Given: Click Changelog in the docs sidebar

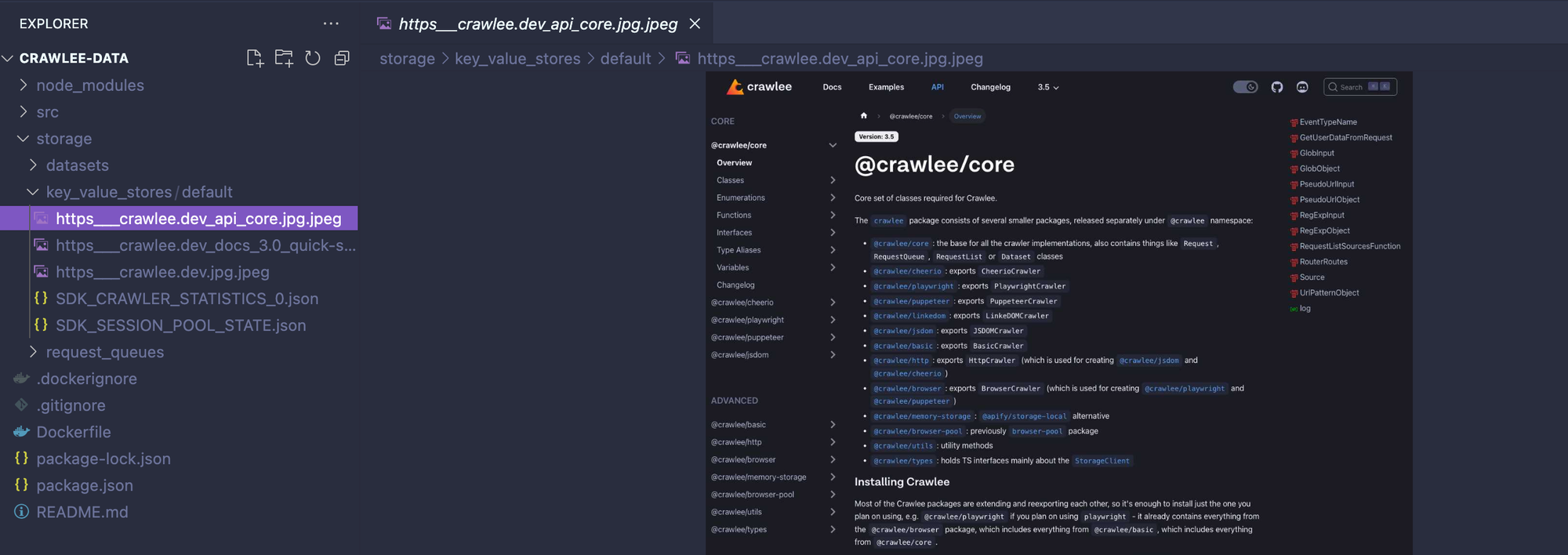Looking at the screenshot, I should point(735,285).
